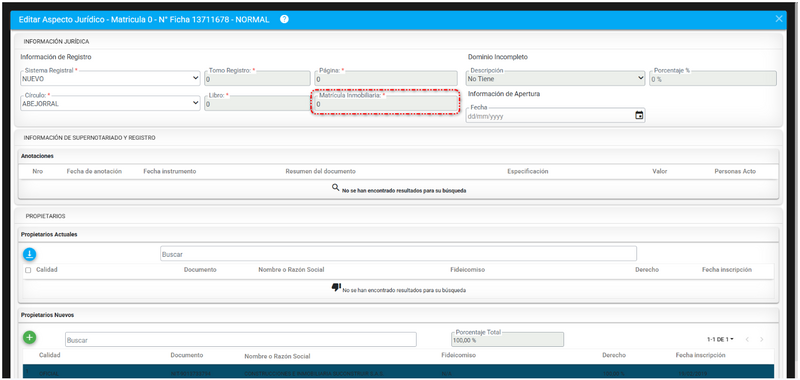The width and height of the screenshot is (800, 380).
Task: Close the Editar Aspecto Jurídico dialog
Action: coord(779,19)
